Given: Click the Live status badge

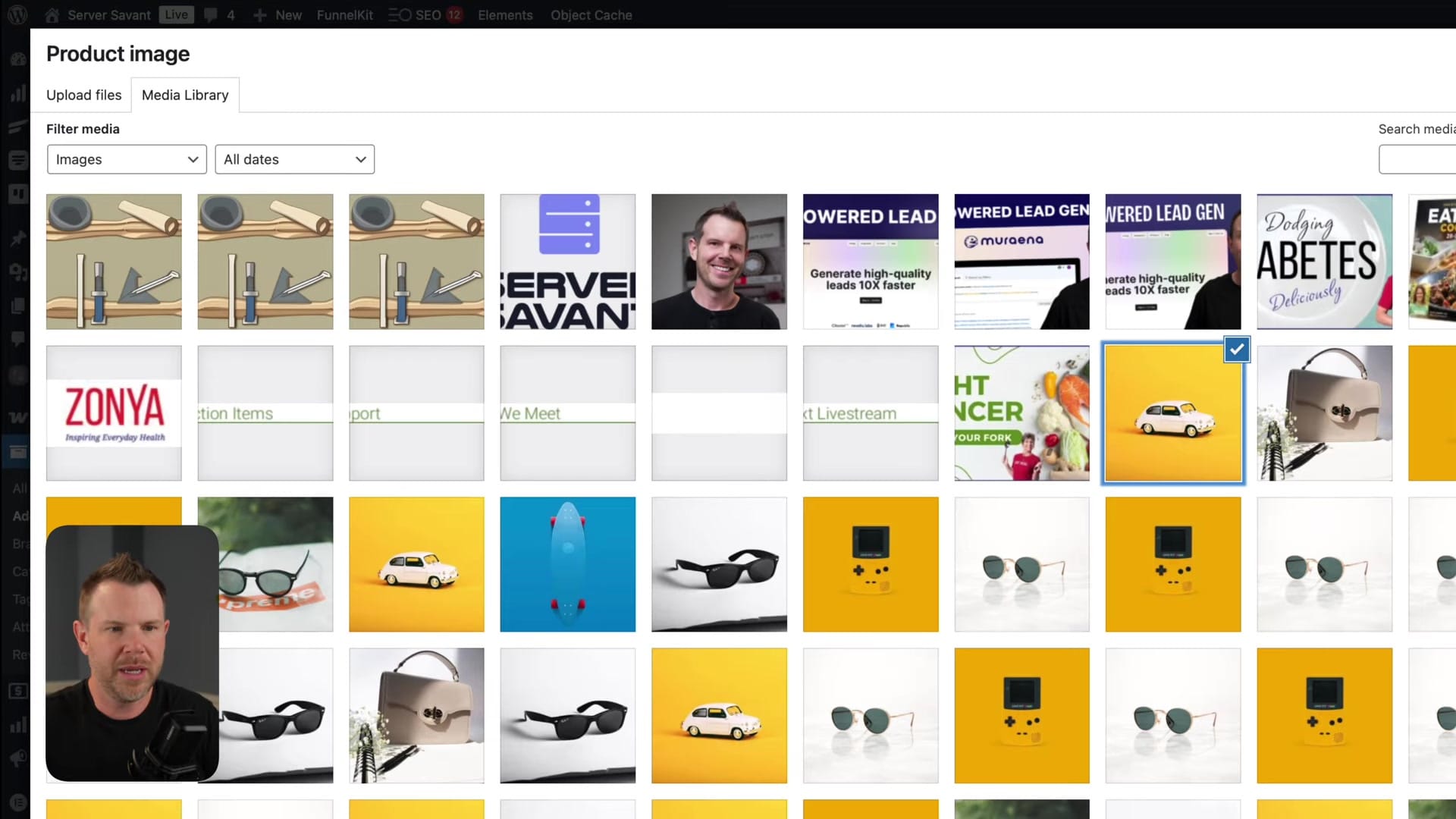Looking at the screenshot, I should 177,14.
